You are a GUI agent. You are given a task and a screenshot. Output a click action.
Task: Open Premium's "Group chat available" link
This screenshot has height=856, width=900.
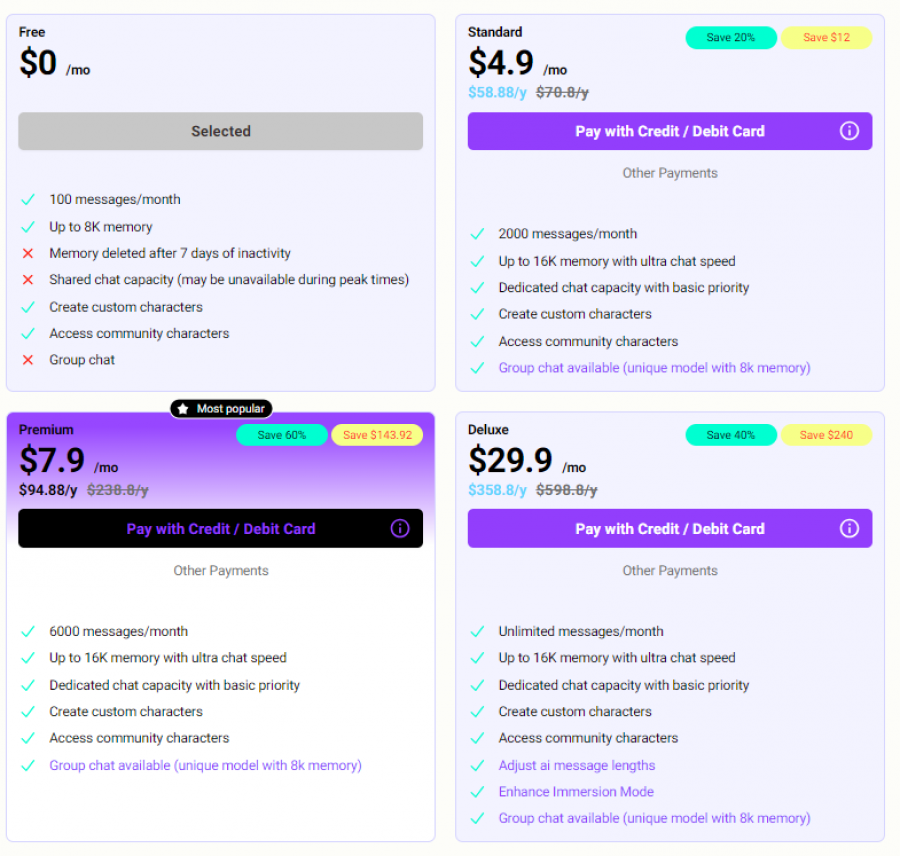(x=205, y=764)
